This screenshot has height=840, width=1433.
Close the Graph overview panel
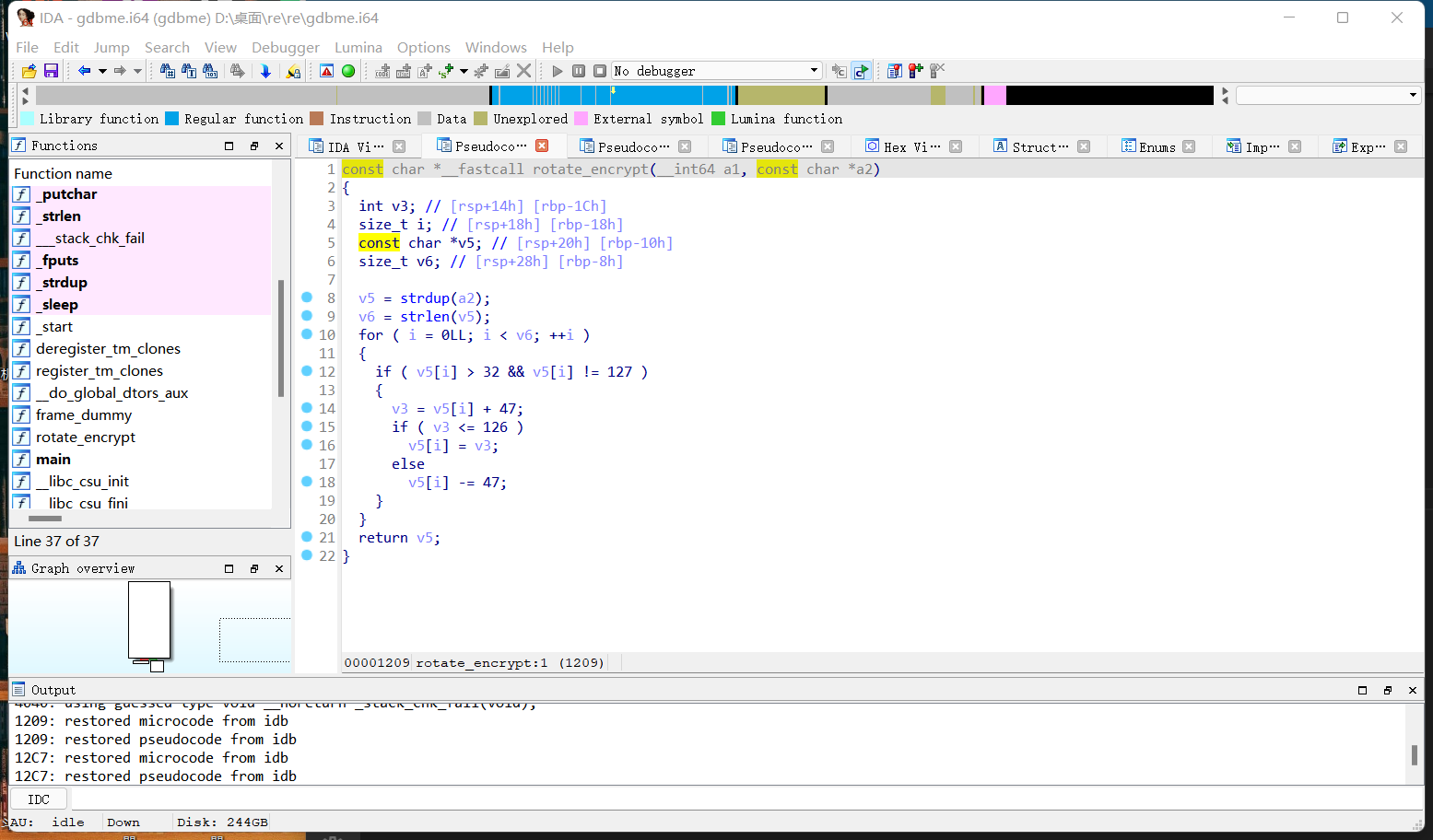pos(279,568)
